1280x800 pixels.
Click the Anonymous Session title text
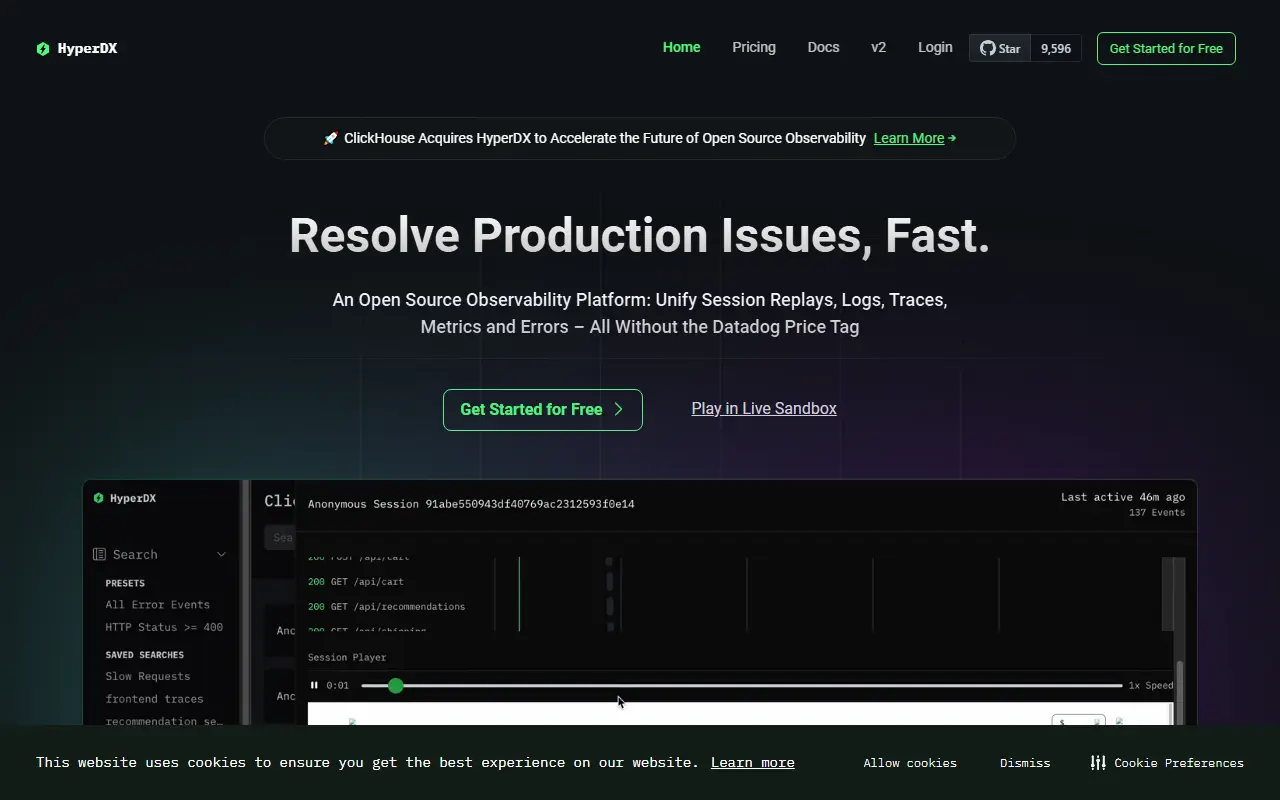click(x=471, y=504)
